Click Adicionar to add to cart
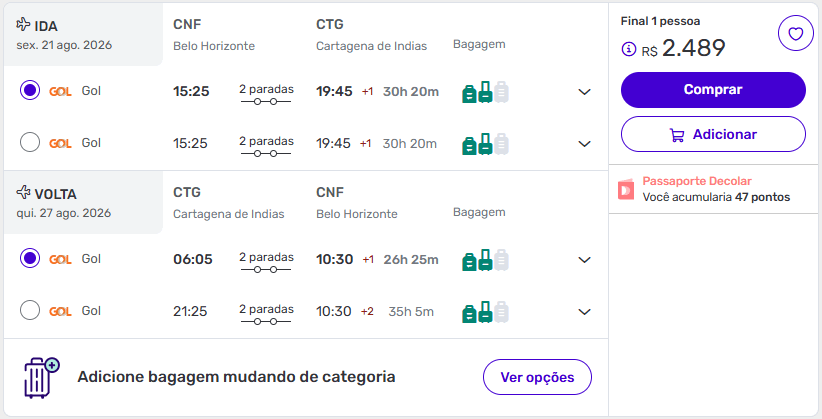This screenshot has width=822, height=419. [713, 134]
